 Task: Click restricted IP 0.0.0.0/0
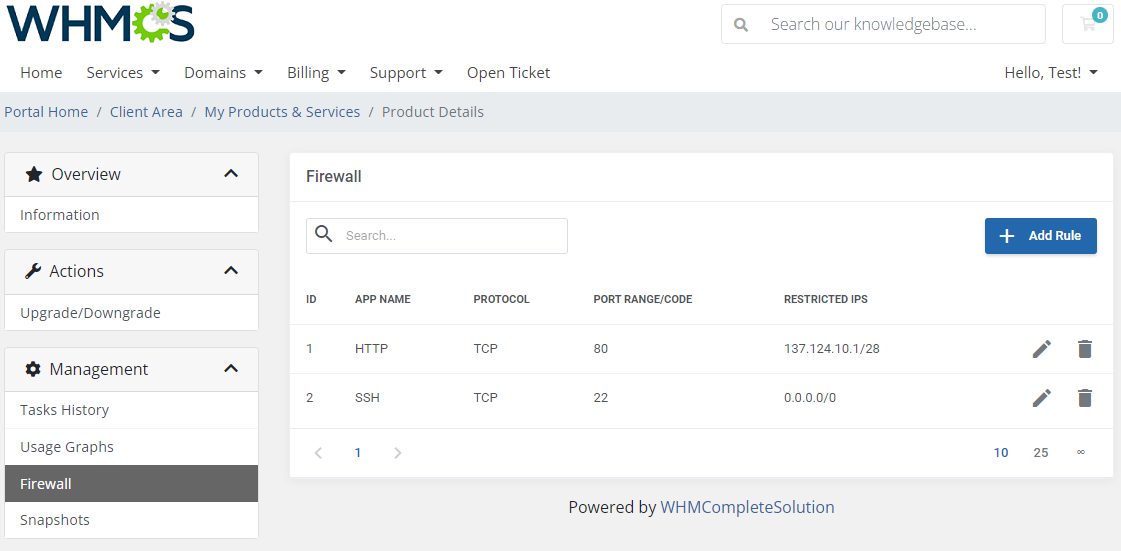point(809,397)
